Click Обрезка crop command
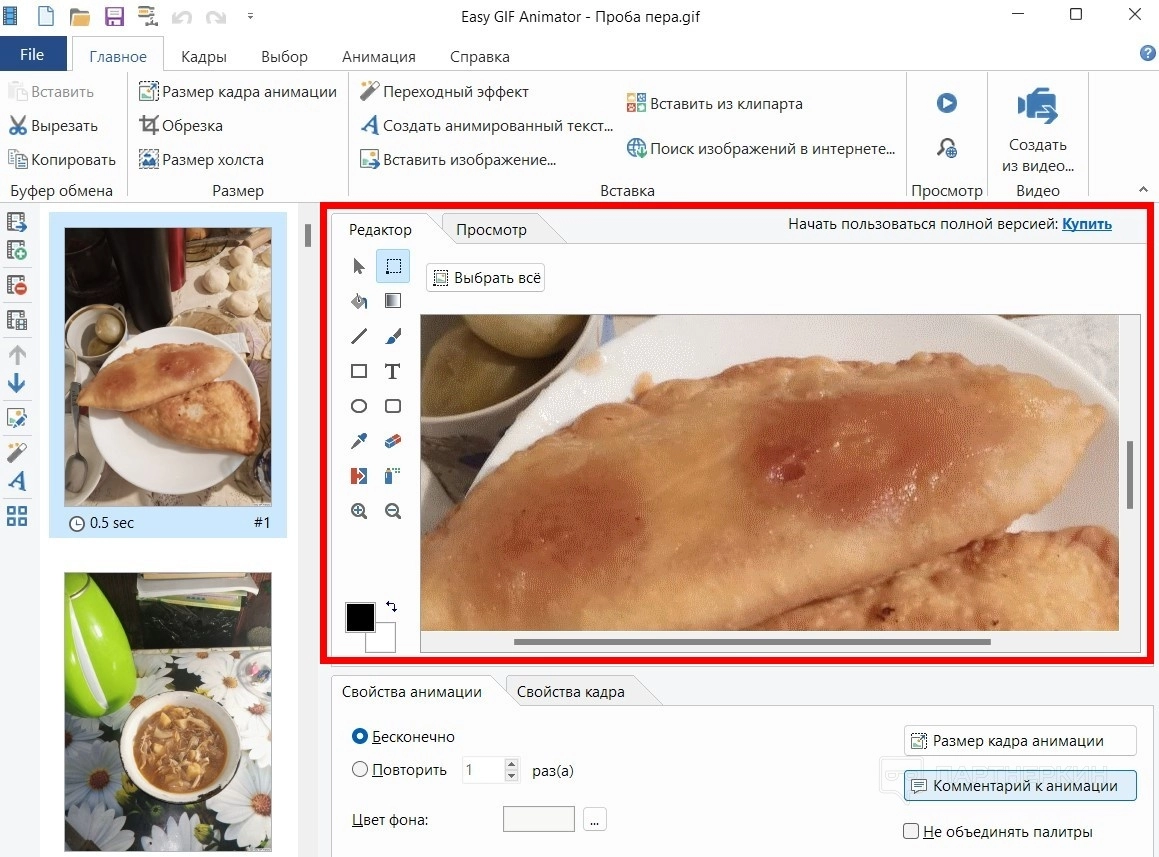 181,126
